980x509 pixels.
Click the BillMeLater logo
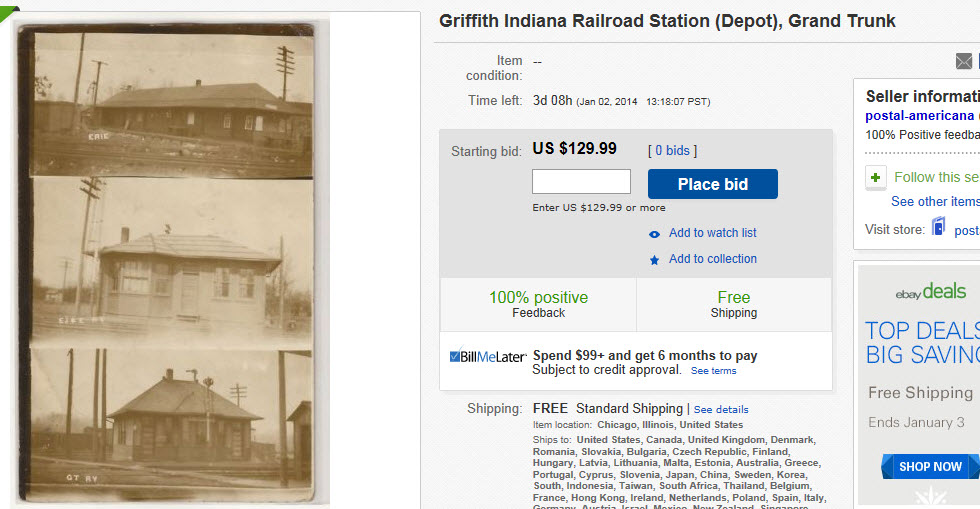click(488, 356)
